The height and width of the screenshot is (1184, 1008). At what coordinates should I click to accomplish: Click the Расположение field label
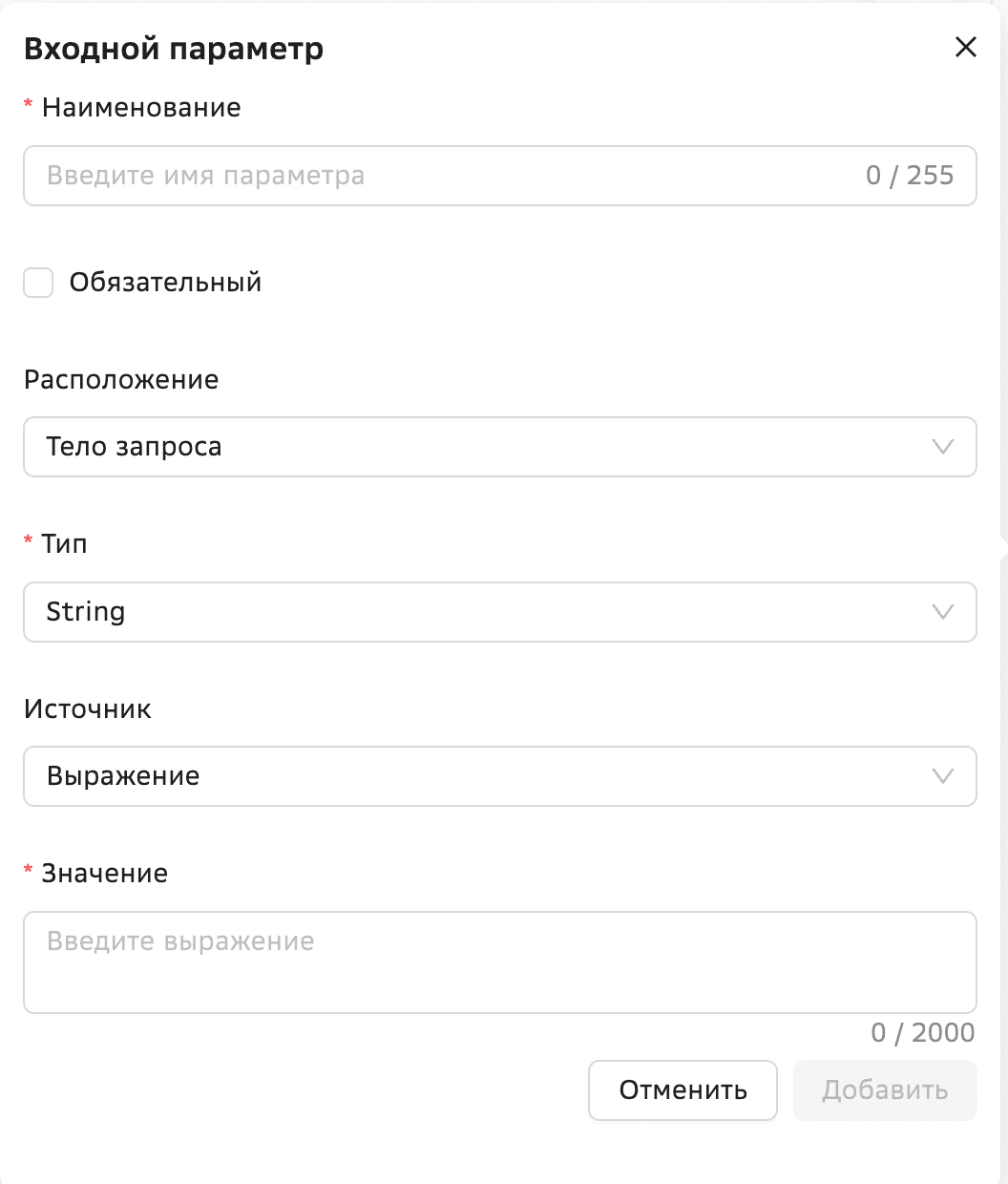[121, 380]
